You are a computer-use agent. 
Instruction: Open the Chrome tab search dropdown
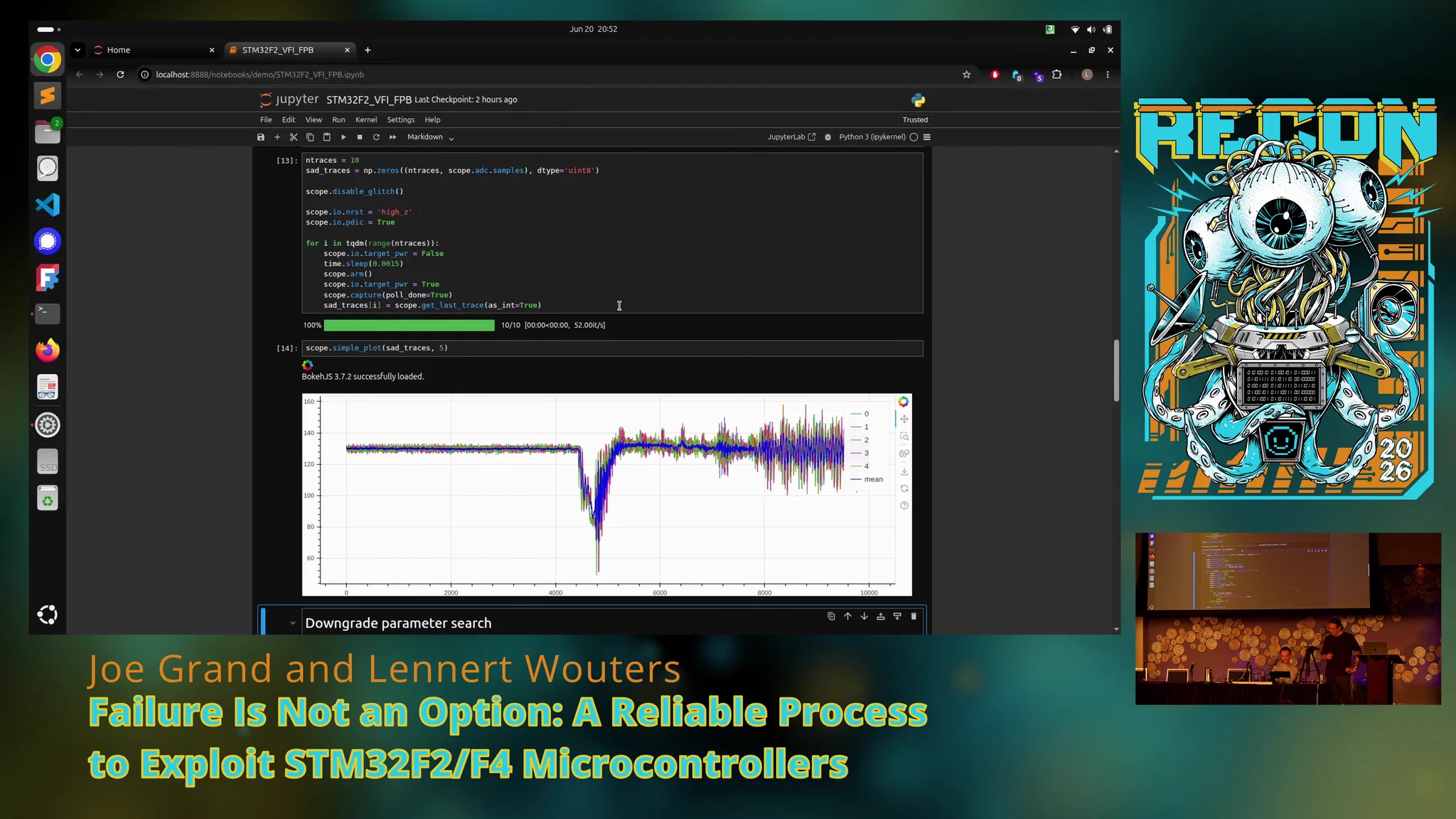[x=77, y=50]
